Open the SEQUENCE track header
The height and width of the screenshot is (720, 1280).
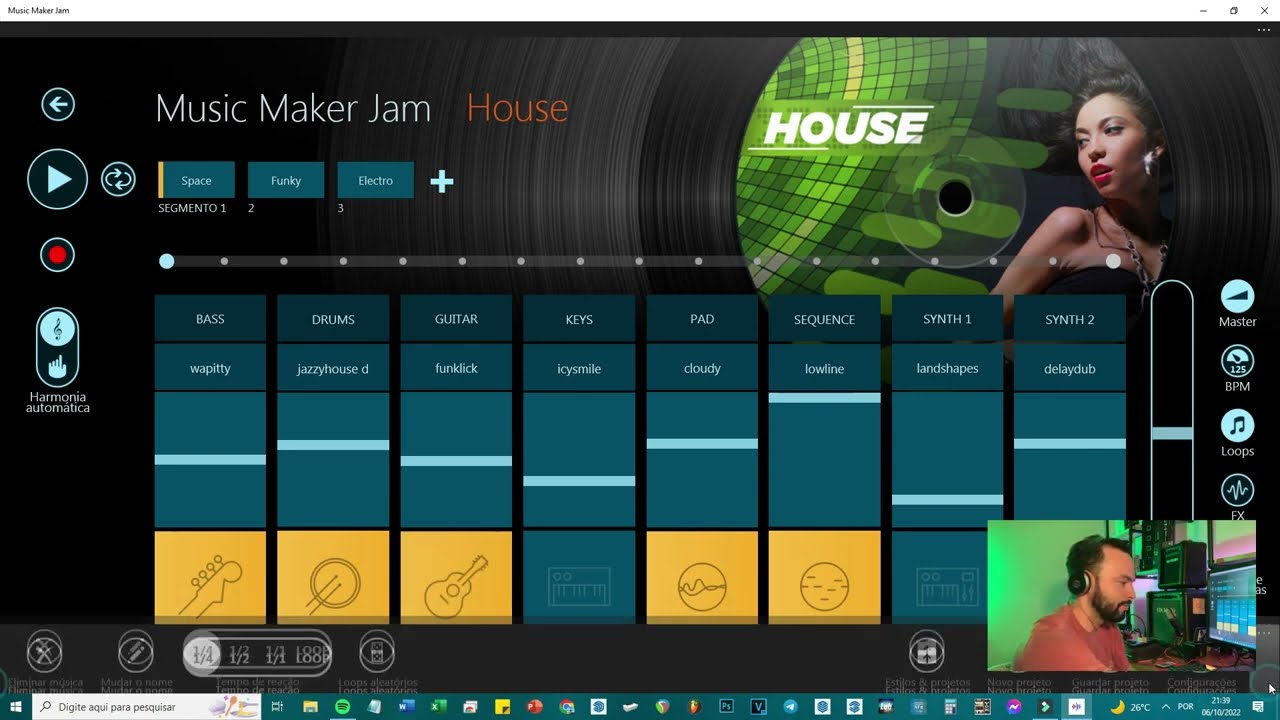click(824, 319)
